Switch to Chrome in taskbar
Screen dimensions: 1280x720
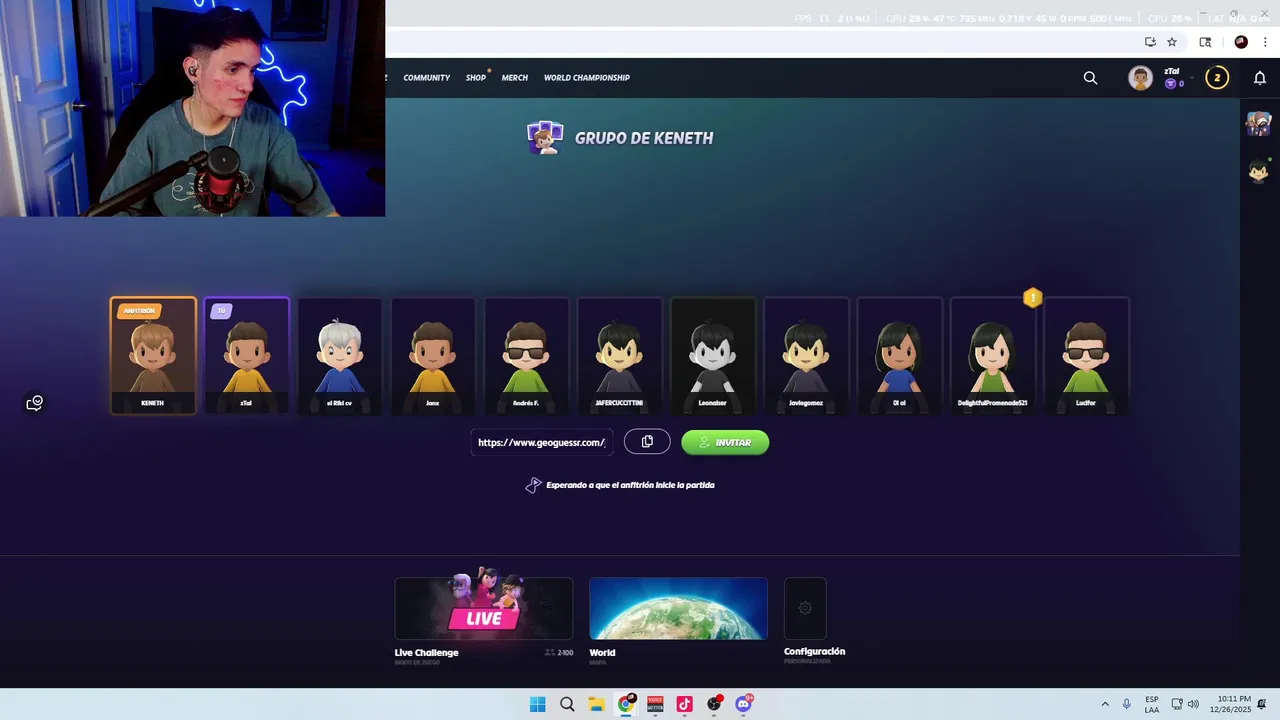coord(626,704)
